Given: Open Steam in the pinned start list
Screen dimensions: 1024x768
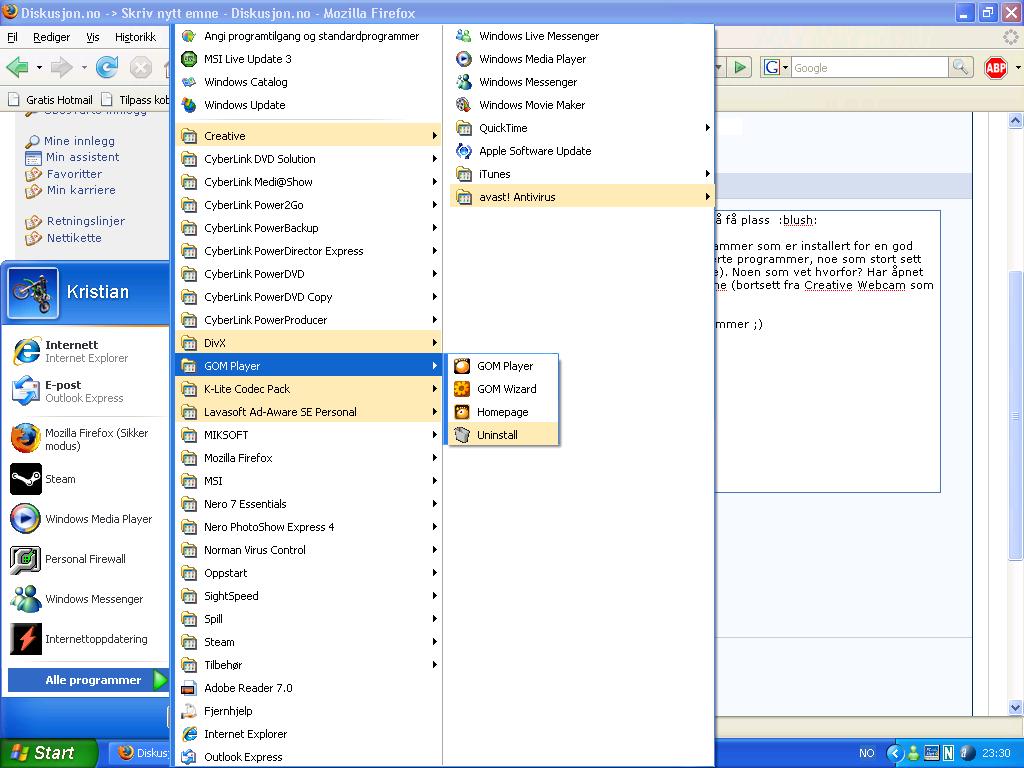Looking at the screenshot, I should (x=88, y=479).
